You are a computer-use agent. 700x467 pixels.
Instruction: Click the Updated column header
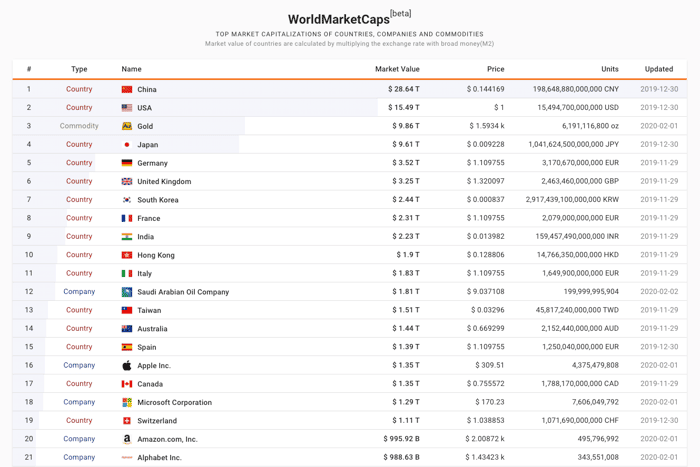[x=658, y=69]
